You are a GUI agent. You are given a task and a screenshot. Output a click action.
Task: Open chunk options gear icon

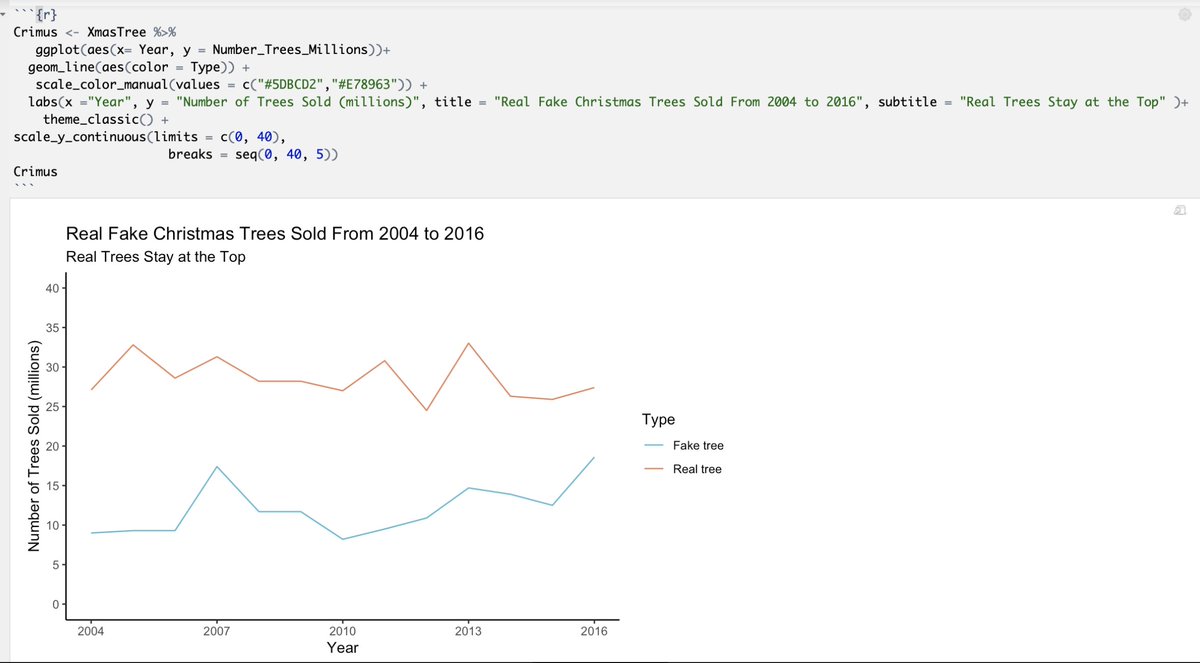click(1185, 15)
